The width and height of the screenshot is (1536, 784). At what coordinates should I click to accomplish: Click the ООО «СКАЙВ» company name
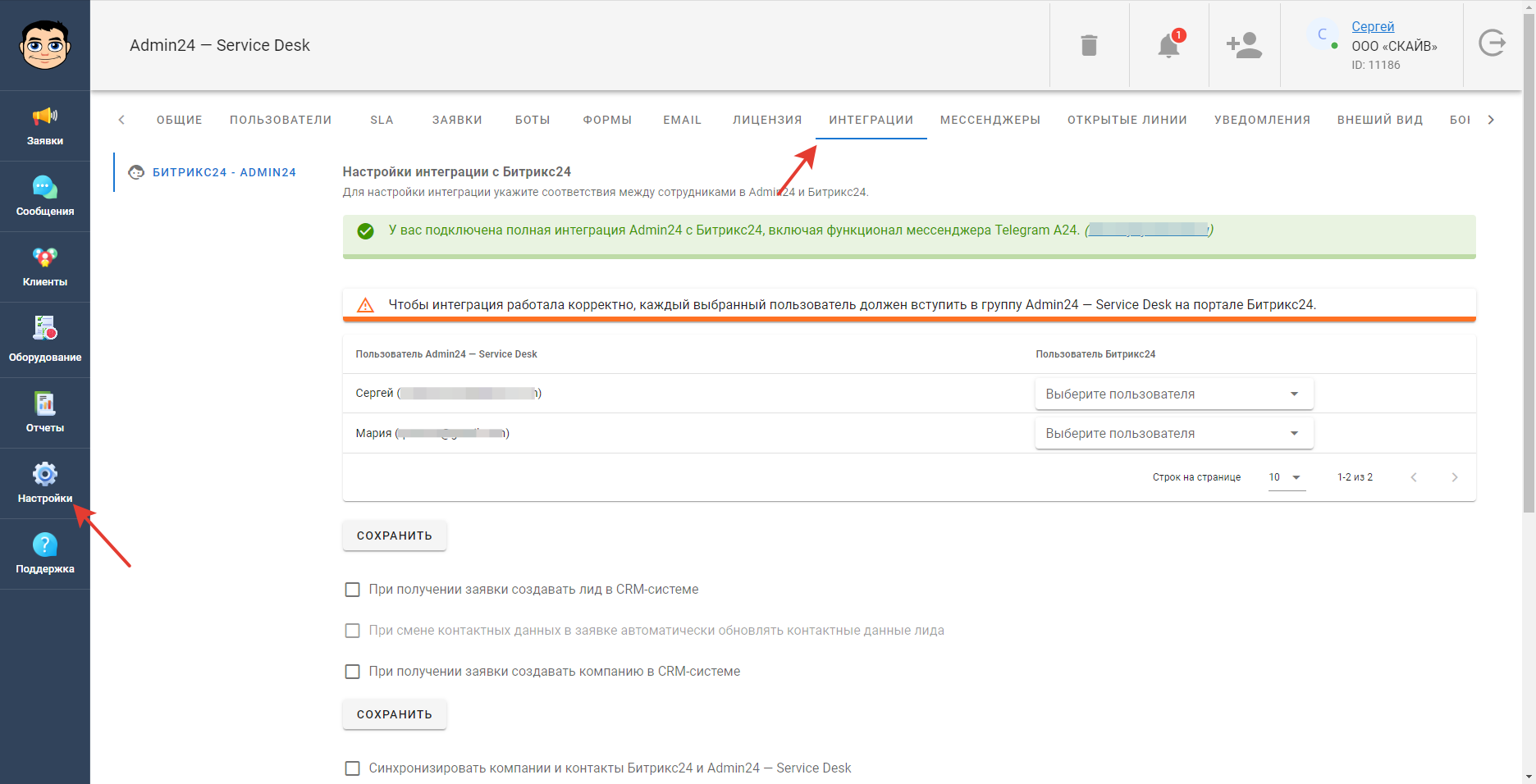1394,46
